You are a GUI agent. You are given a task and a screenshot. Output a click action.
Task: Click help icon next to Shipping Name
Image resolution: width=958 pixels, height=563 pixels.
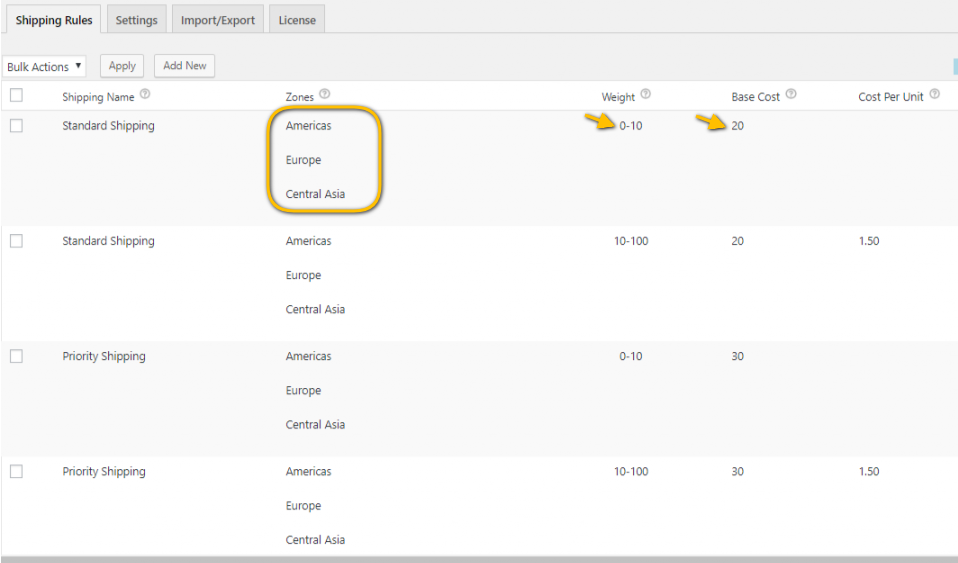tap(145, 94)
